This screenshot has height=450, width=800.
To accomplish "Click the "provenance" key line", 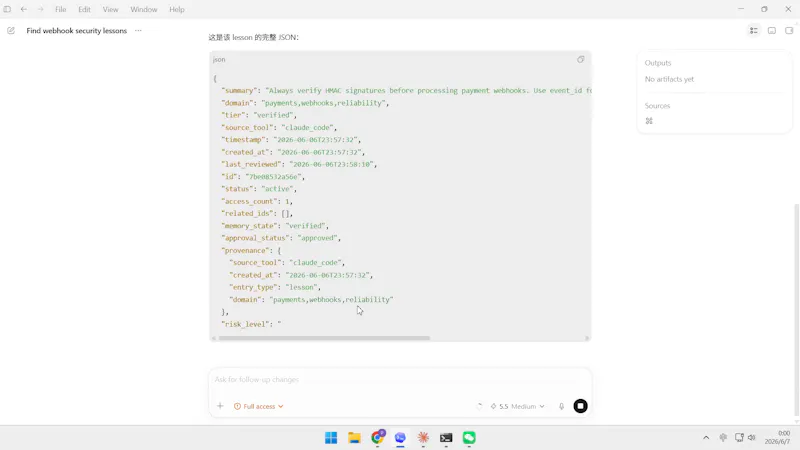I will click(x=251, y=251).
